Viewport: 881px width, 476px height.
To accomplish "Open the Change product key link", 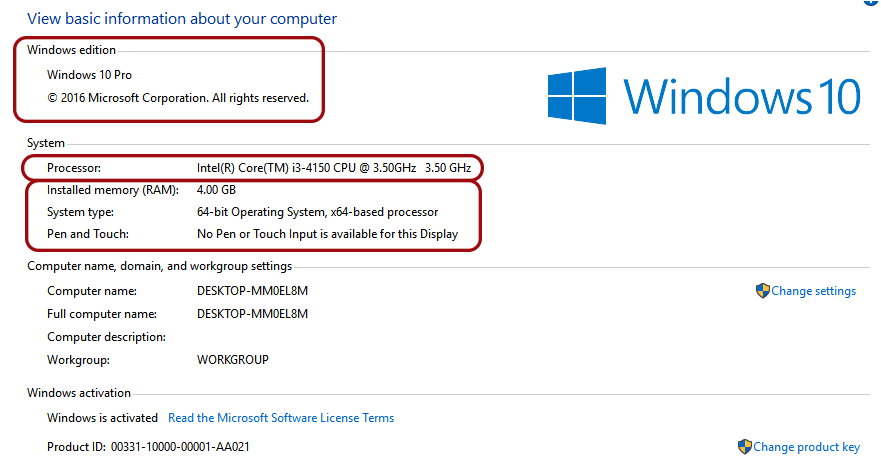I will [x=806, y=447].
